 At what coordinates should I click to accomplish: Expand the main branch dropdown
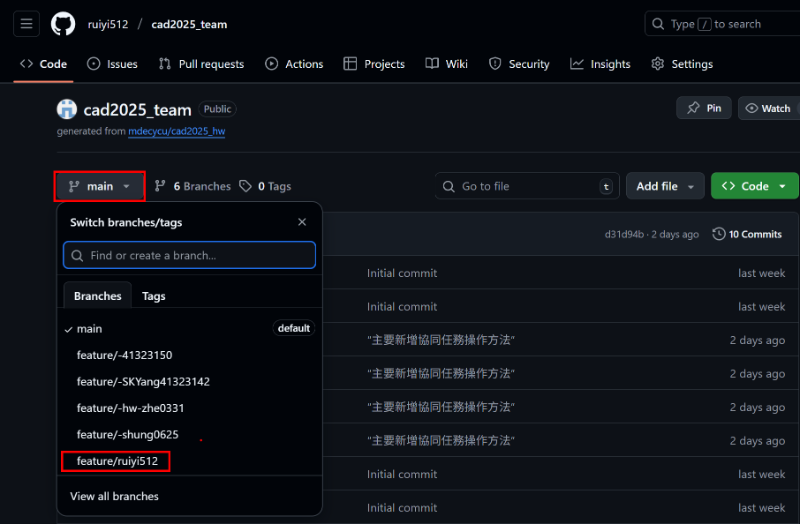point(99,186)
